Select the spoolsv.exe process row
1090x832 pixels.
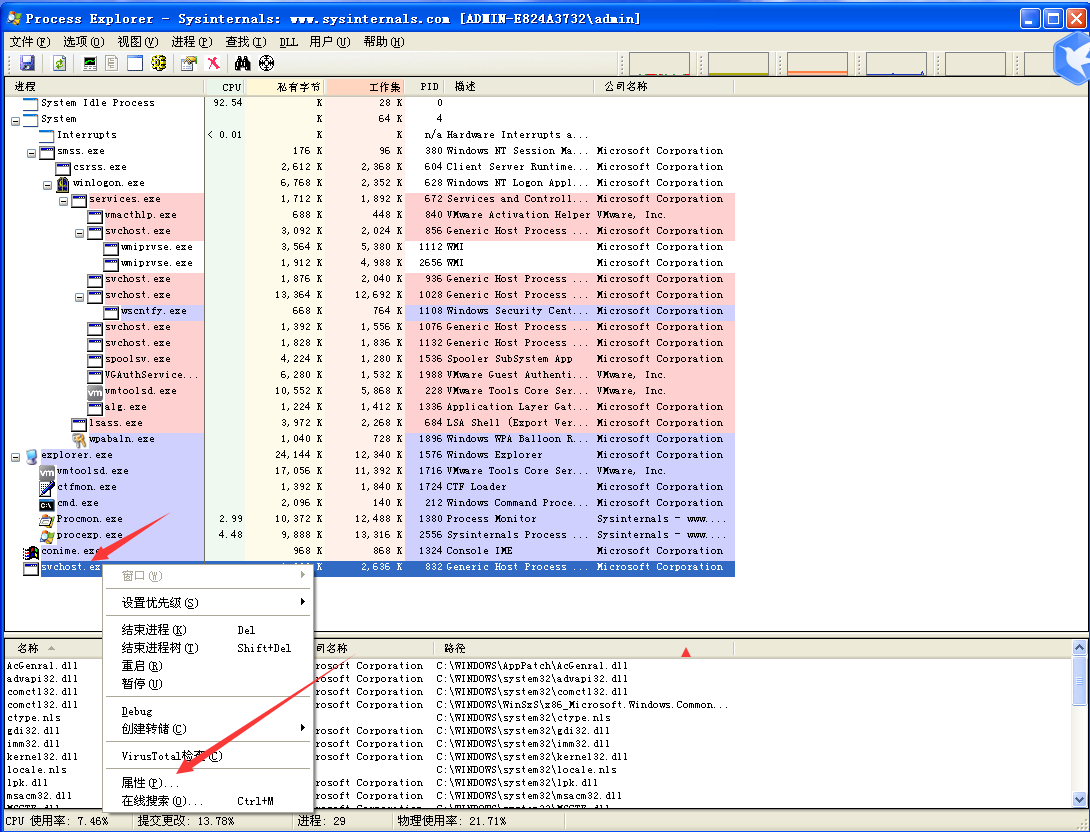click(x=369, y=359)
